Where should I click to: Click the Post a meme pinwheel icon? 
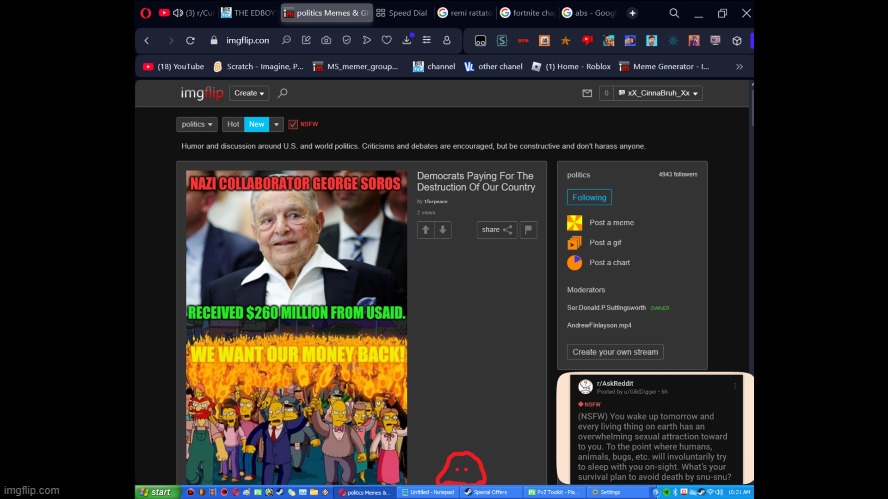[574, 223]
